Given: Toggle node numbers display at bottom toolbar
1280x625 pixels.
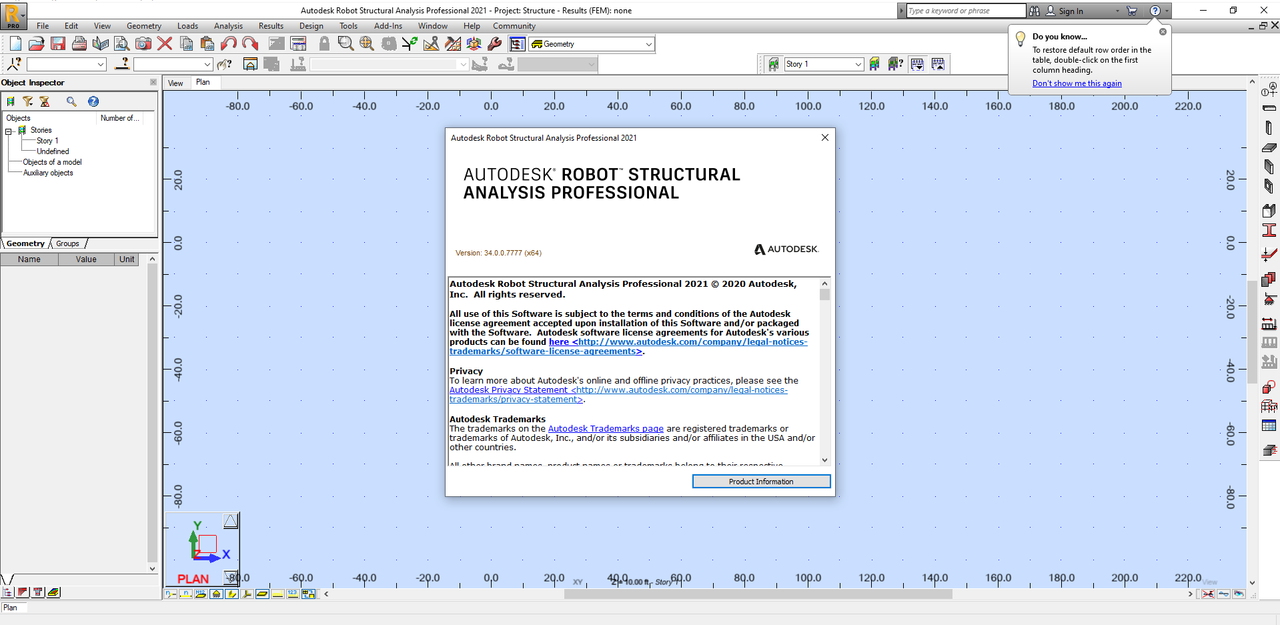Looking at the screenshot, I should [x=170, y=593].
